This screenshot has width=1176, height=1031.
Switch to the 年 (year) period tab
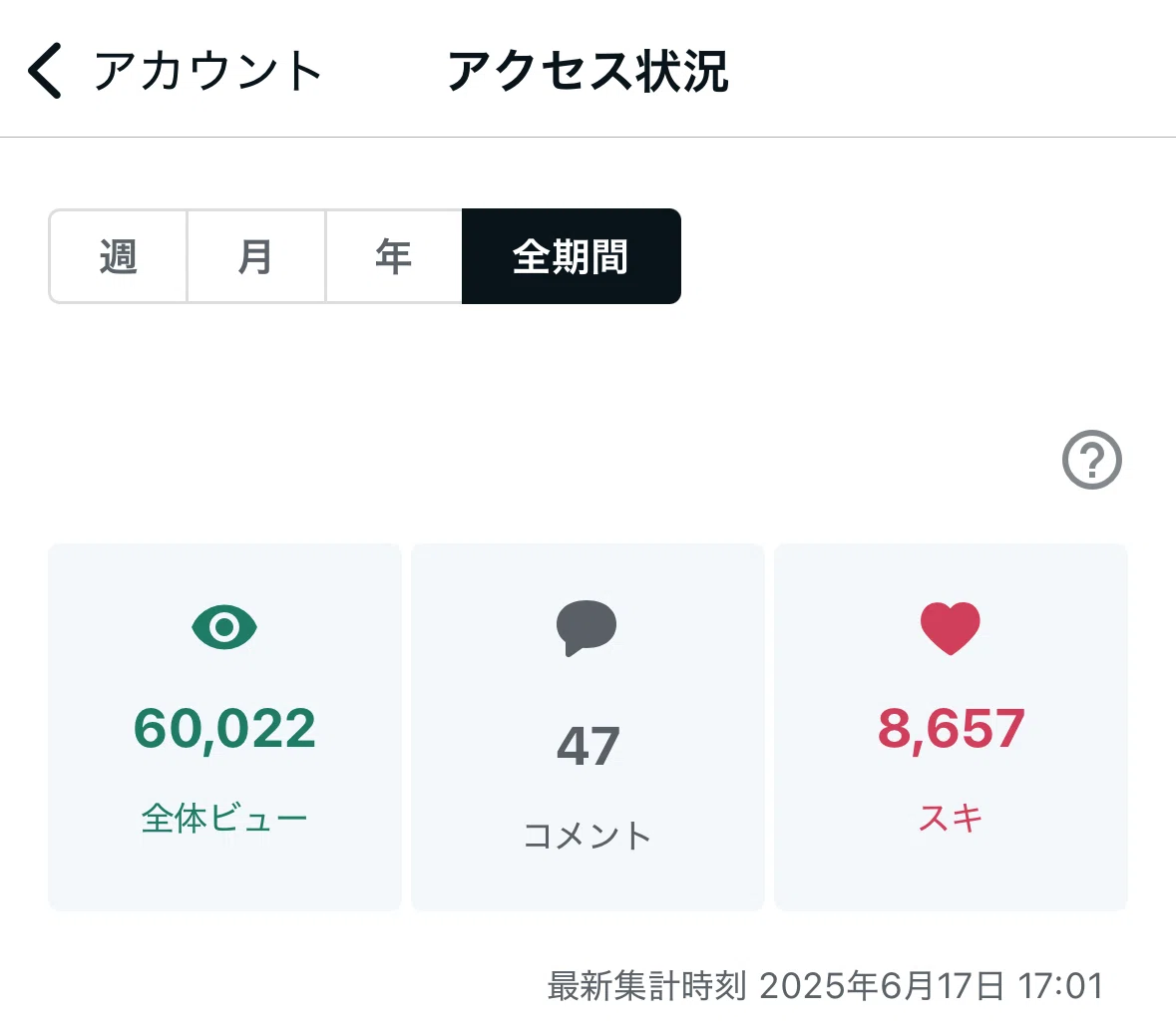(x=394, y=256)
